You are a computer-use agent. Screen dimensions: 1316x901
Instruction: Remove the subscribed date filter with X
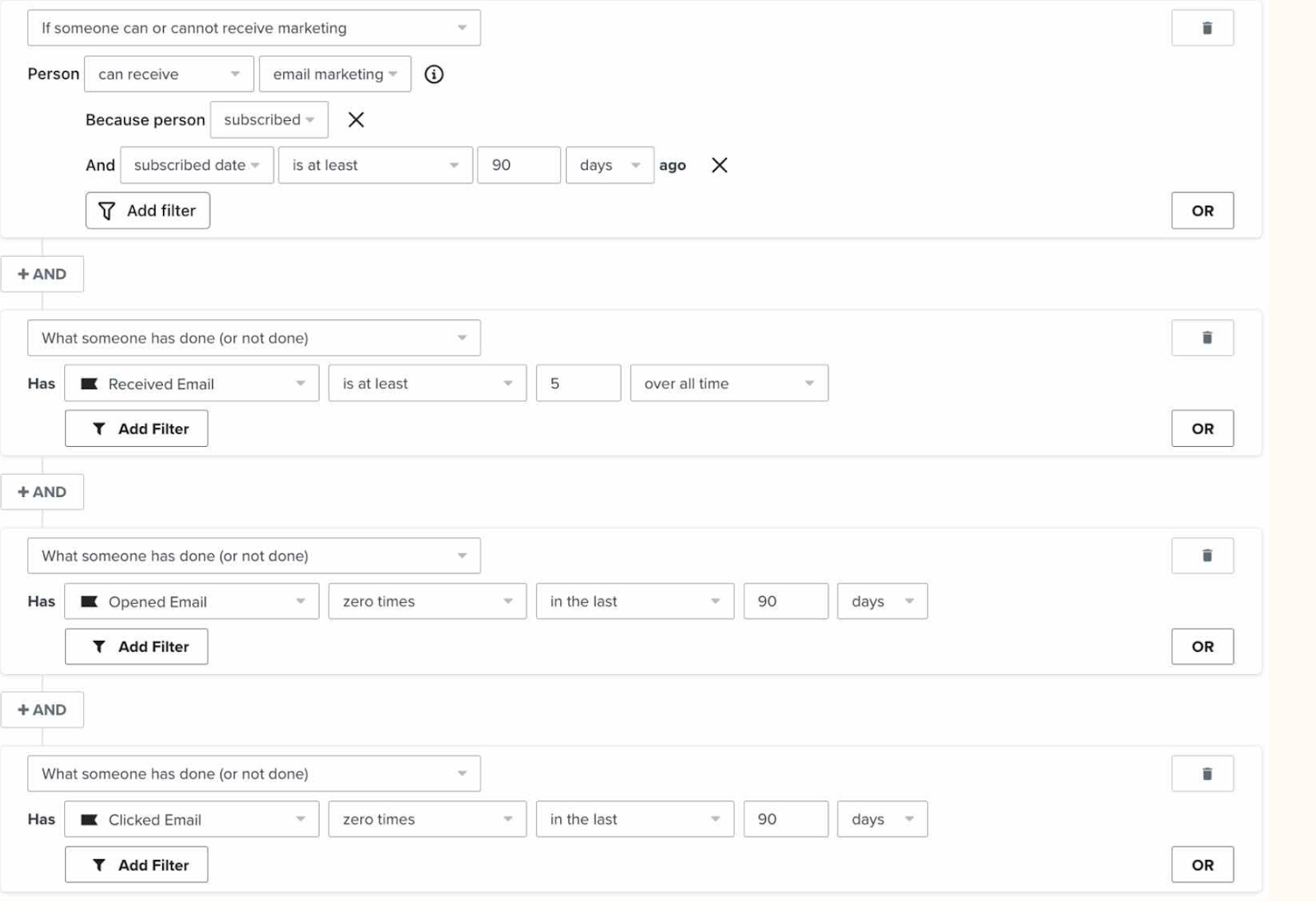coord(719,165)
